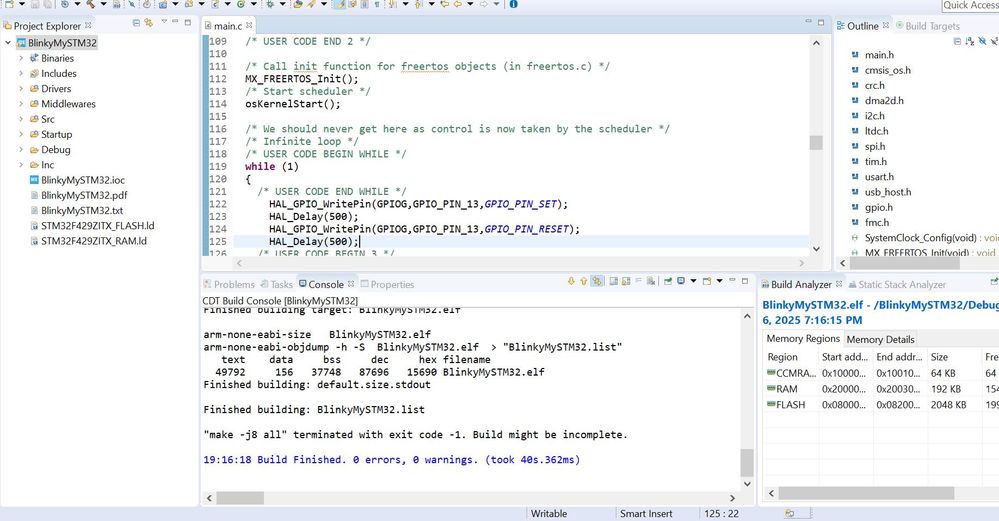Minimize the Project Explorer panel

(175, 21)
